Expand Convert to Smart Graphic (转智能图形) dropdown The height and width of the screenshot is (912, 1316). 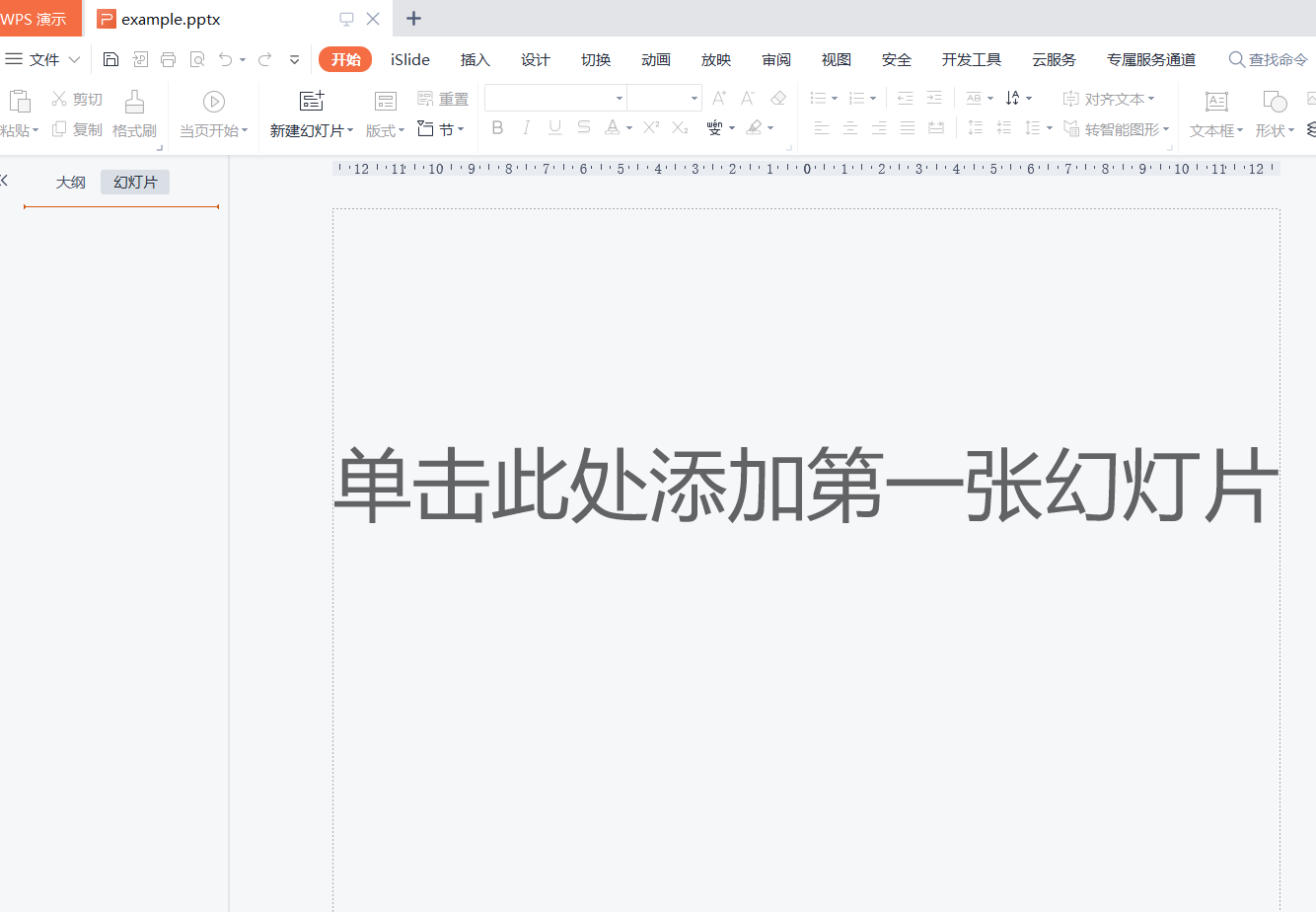(x=1166, y=129)
